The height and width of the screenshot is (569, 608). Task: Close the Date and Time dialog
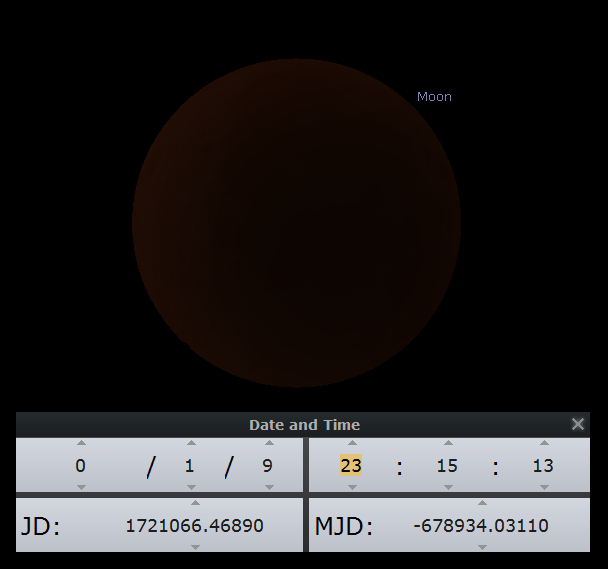pyautogui.click(x=578, y=424)
